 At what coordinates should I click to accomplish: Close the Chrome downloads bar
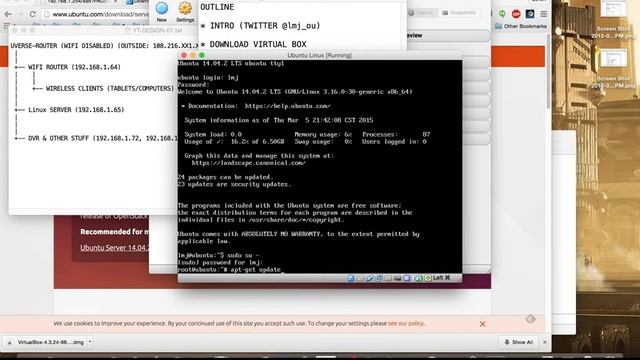click(x=544, y=342)
